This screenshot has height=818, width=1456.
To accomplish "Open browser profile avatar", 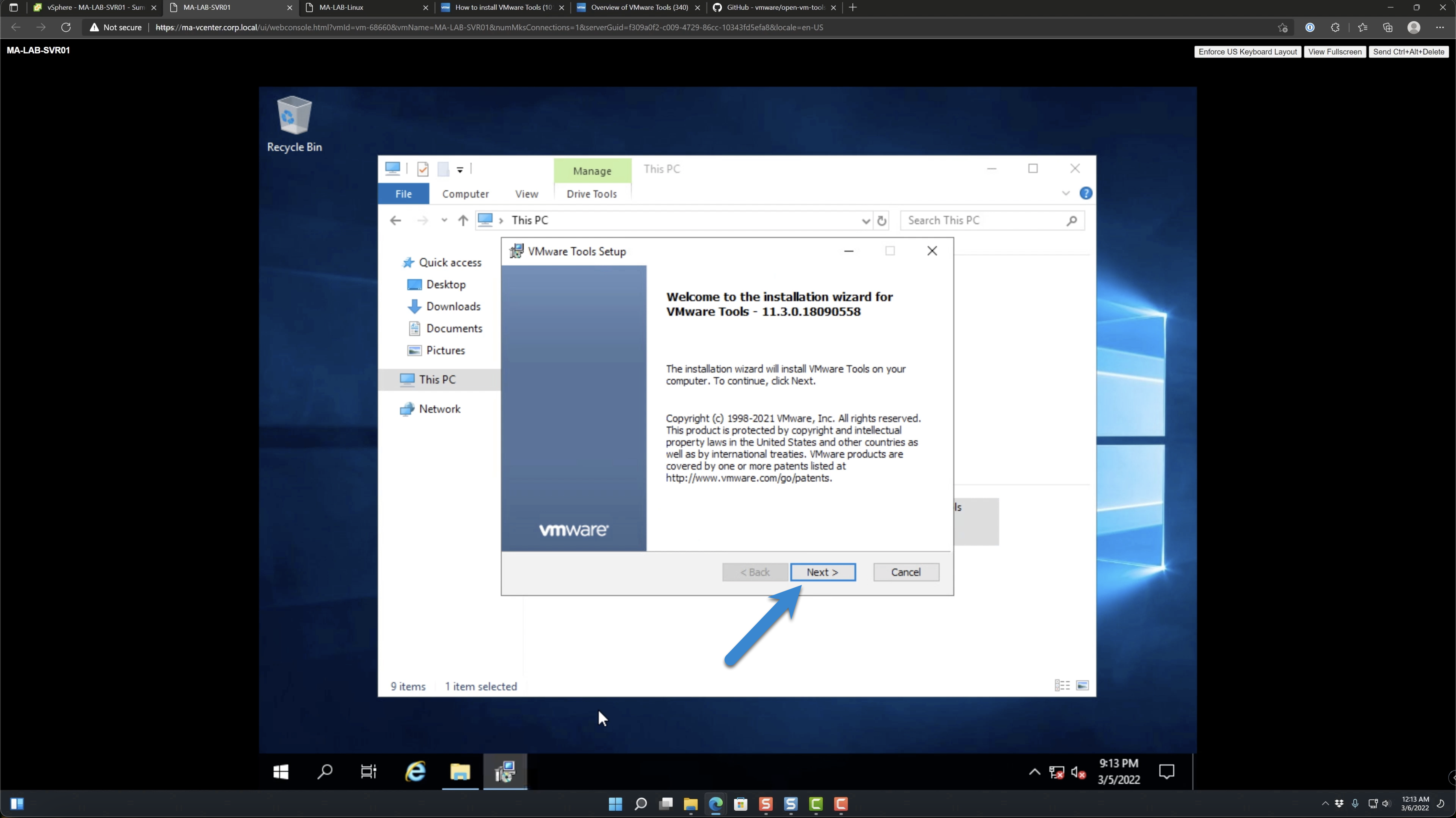I will click(x=1414, y=27).
